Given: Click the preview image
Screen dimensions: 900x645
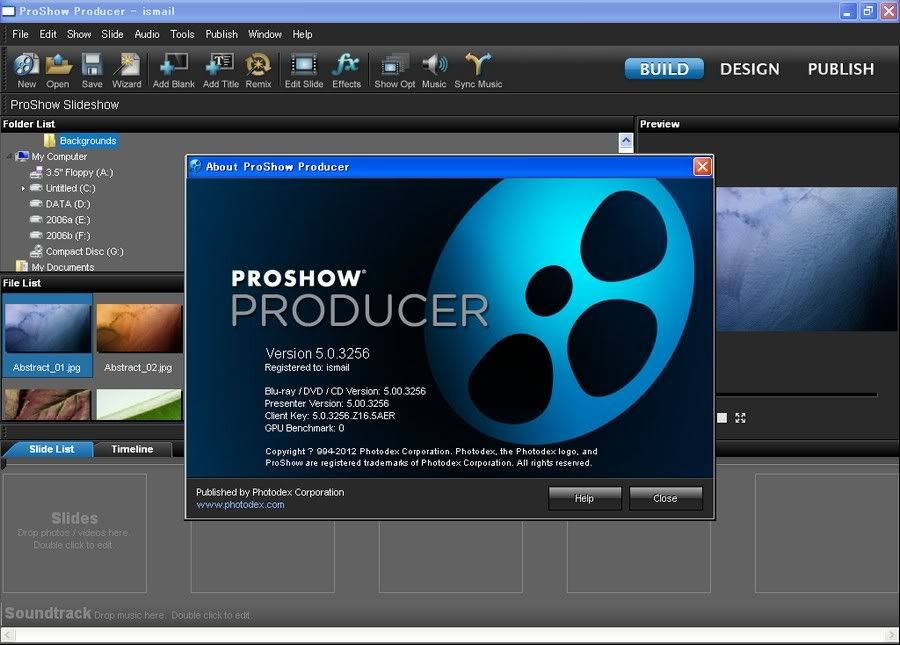Looking at the screenshot, I should click(806, 259).
